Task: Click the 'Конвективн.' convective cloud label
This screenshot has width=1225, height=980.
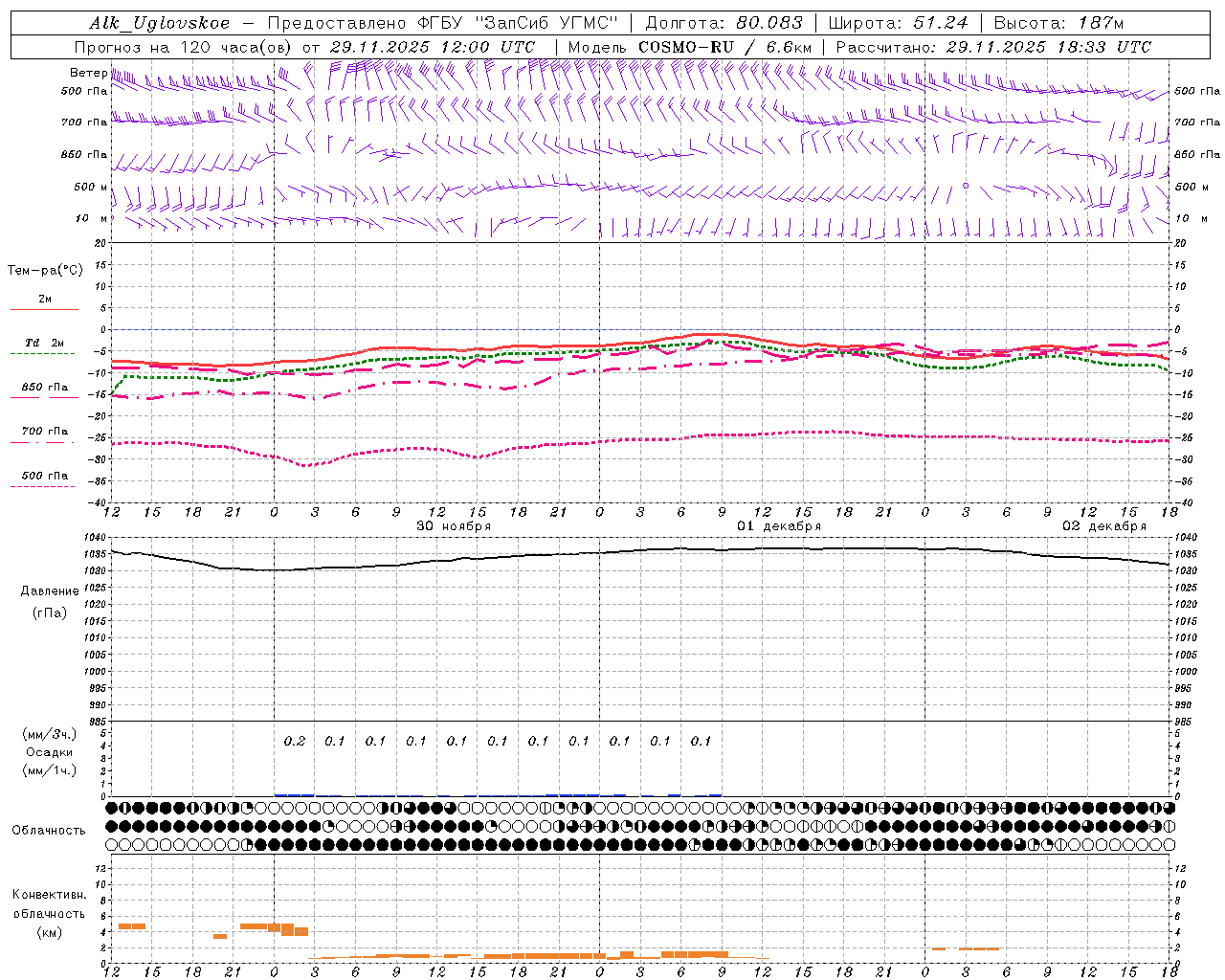Action: [50, 895]
